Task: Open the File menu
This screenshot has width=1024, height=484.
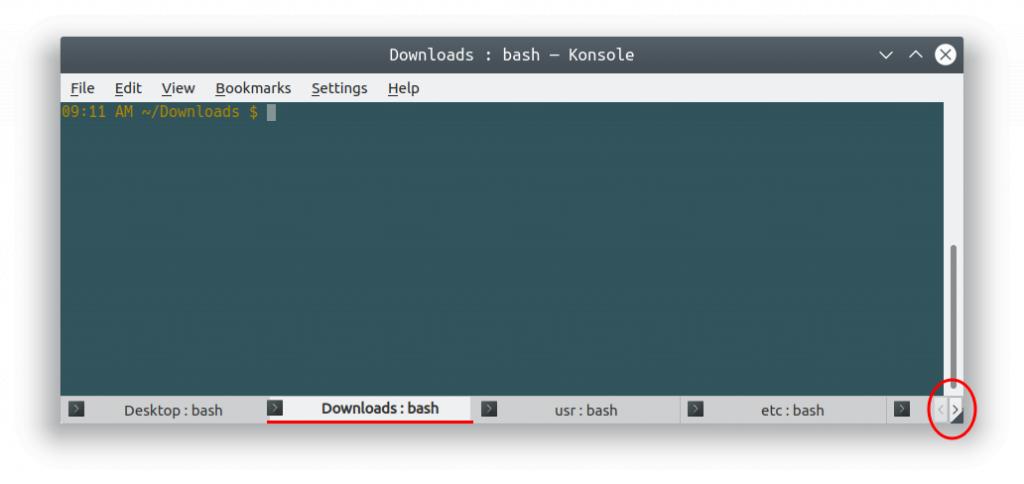Action: 82,88
